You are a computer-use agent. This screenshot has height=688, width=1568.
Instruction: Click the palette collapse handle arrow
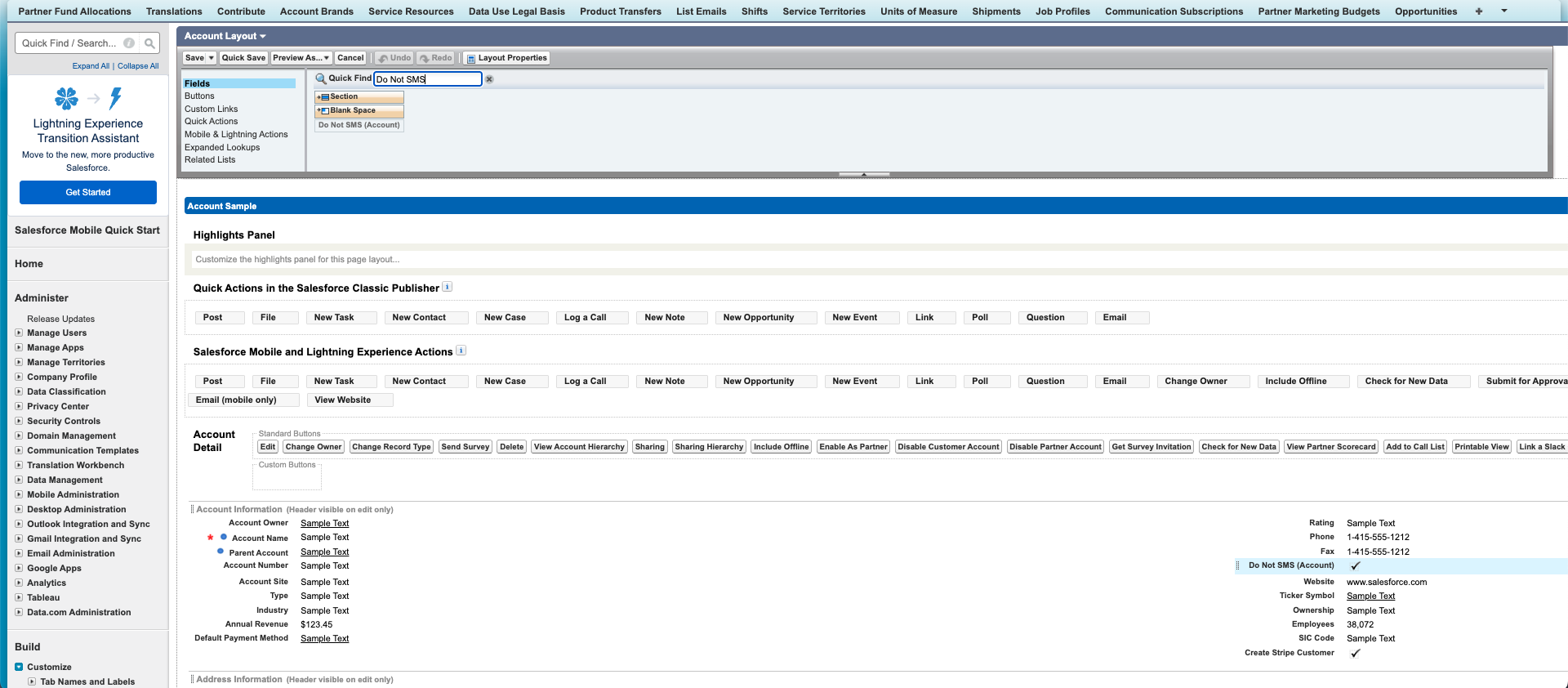point(864,174)
